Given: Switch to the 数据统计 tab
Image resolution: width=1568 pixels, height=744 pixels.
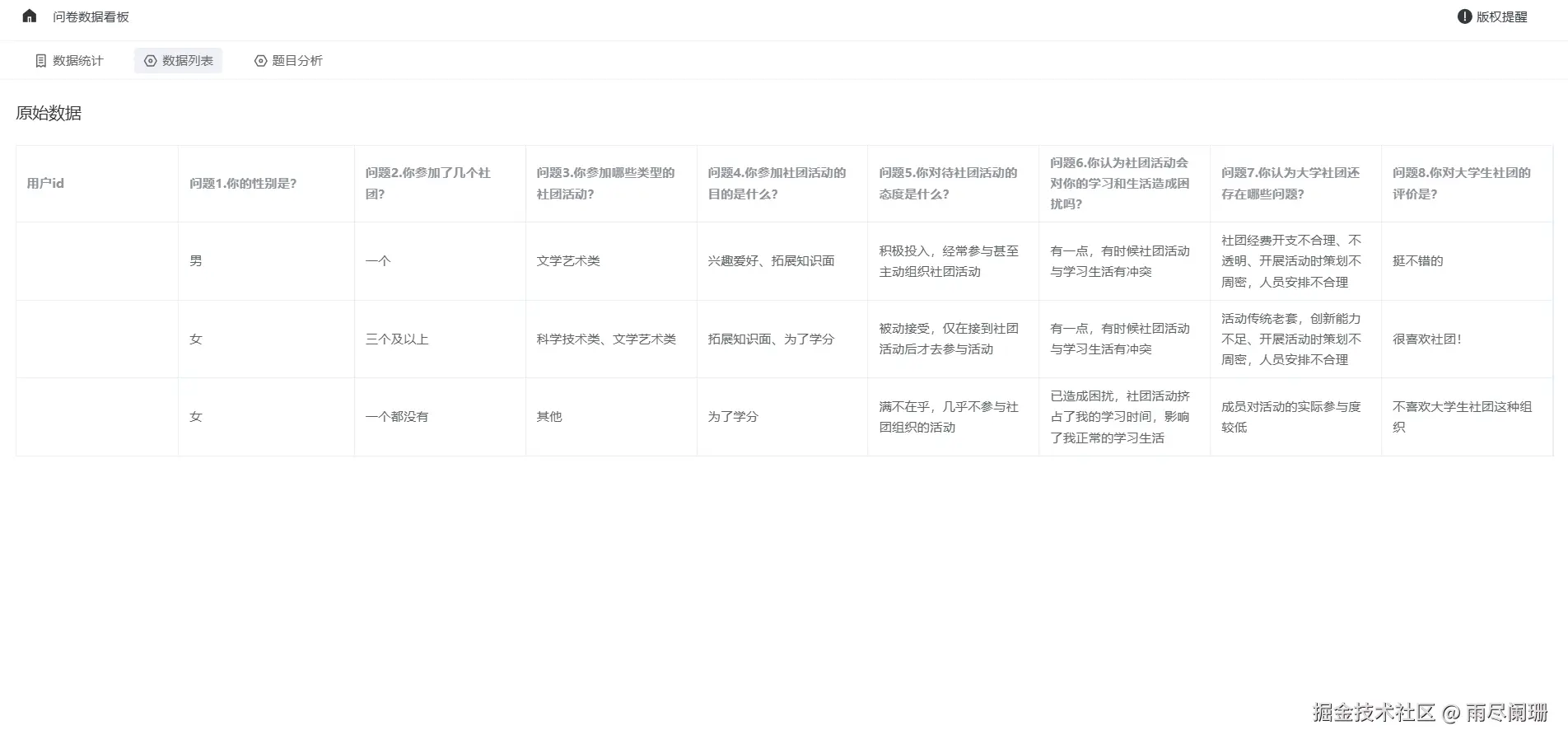Looking at the screenshot, I should click(69, 61).
